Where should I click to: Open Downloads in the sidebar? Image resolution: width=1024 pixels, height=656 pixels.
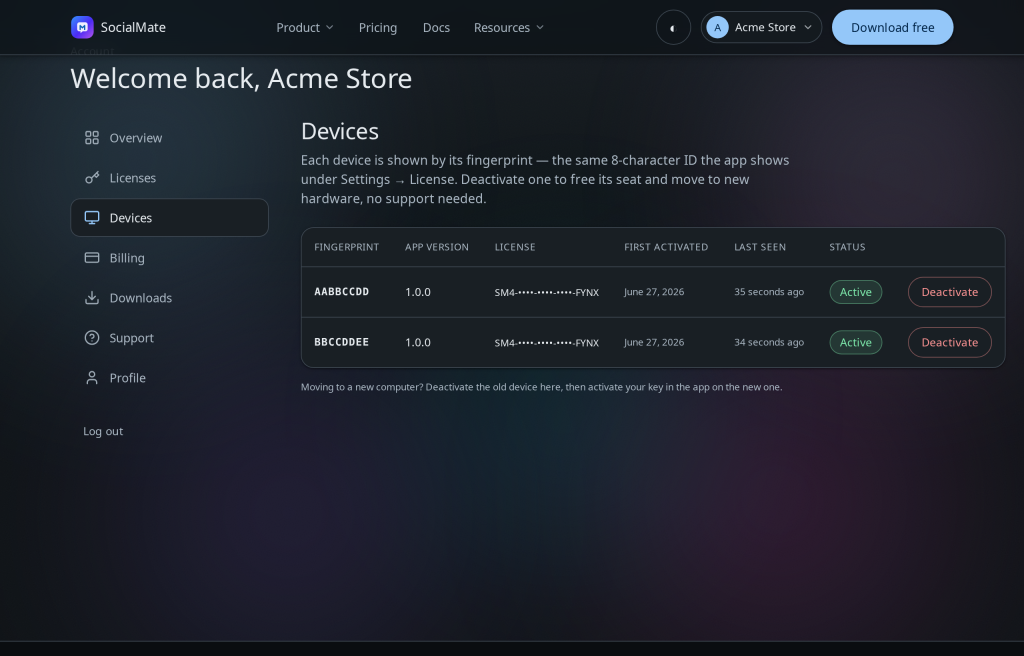pos(170,298)
